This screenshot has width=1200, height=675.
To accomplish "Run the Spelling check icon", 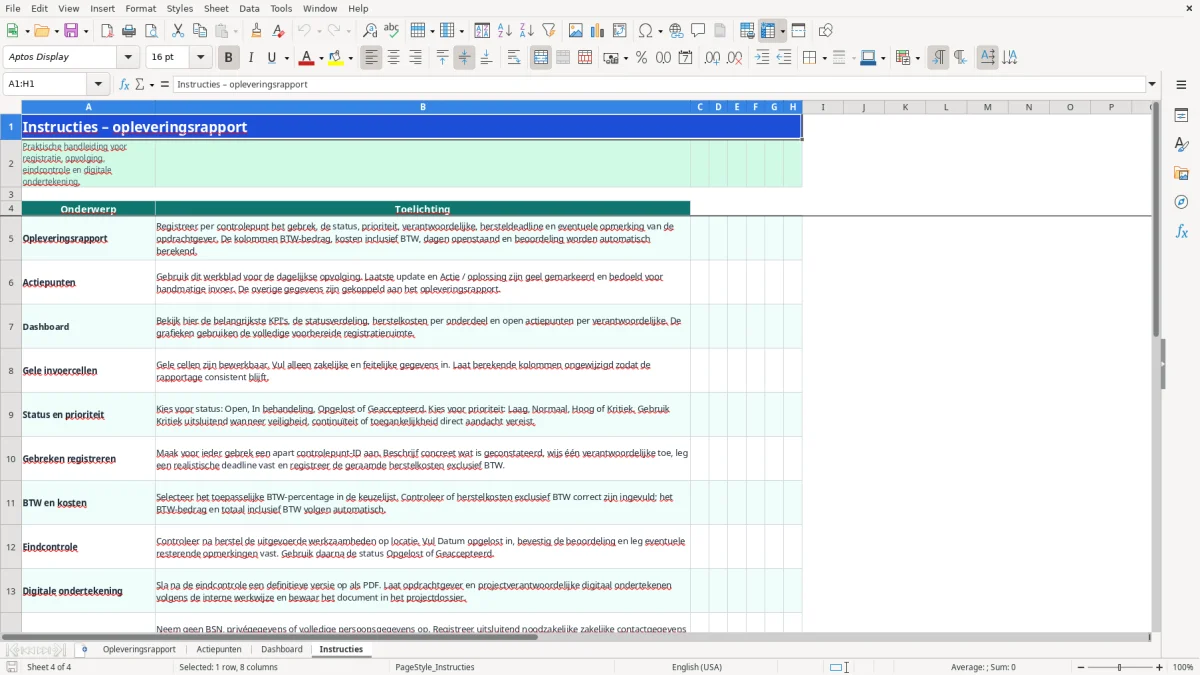I will tap(392, 31).
